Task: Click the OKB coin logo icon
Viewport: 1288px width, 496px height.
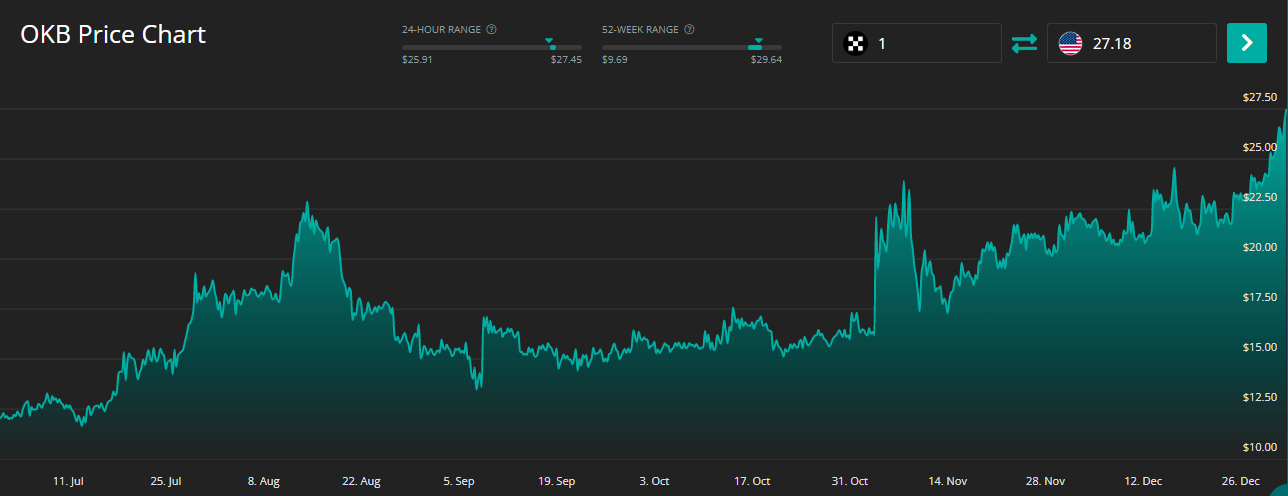Action: point(855,43)
